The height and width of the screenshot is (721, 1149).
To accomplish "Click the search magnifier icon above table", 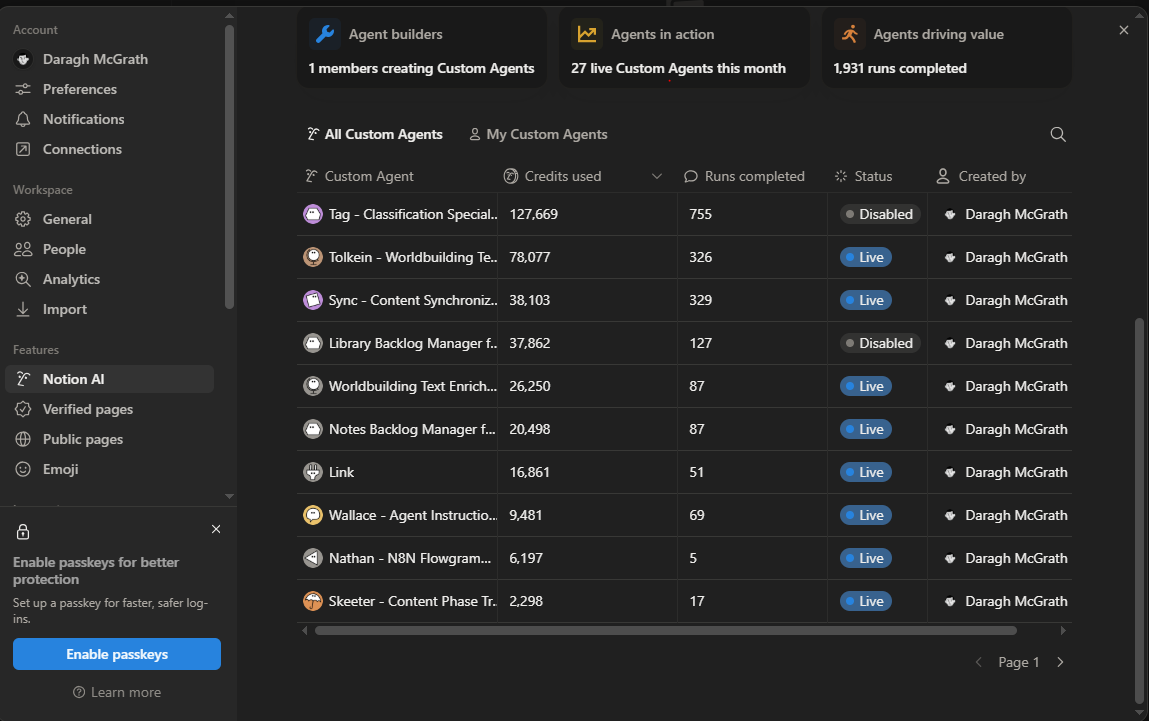I will pyautogui.click(x=1057, y=135).
